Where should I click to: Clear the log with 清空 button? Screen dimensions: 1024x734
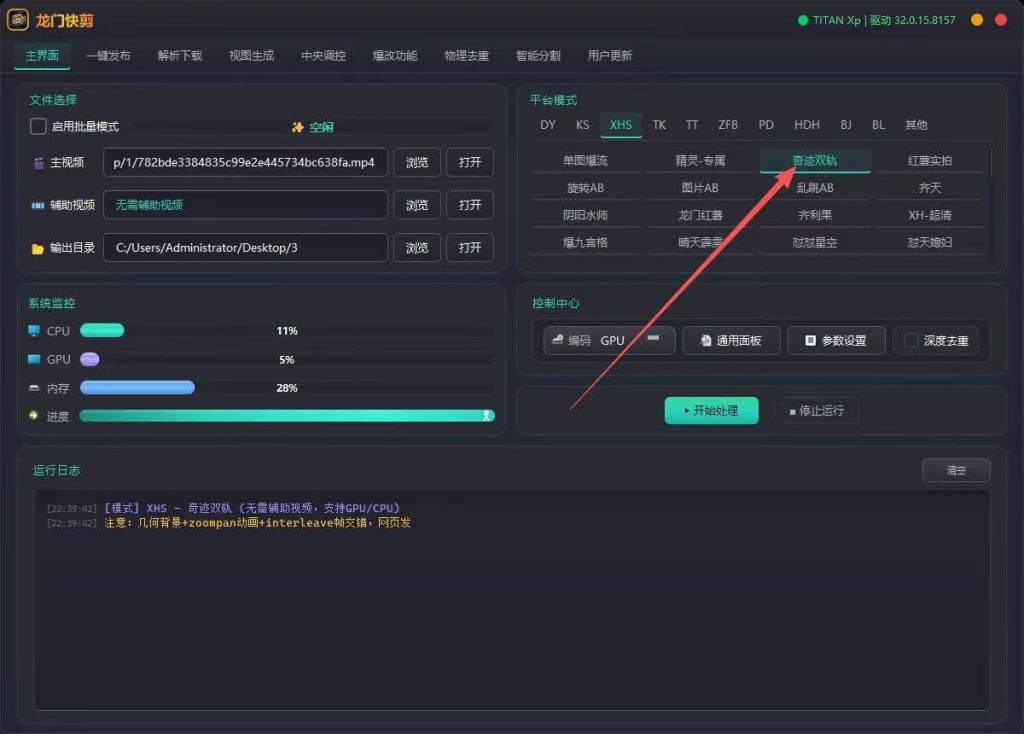tap(956, 470)
